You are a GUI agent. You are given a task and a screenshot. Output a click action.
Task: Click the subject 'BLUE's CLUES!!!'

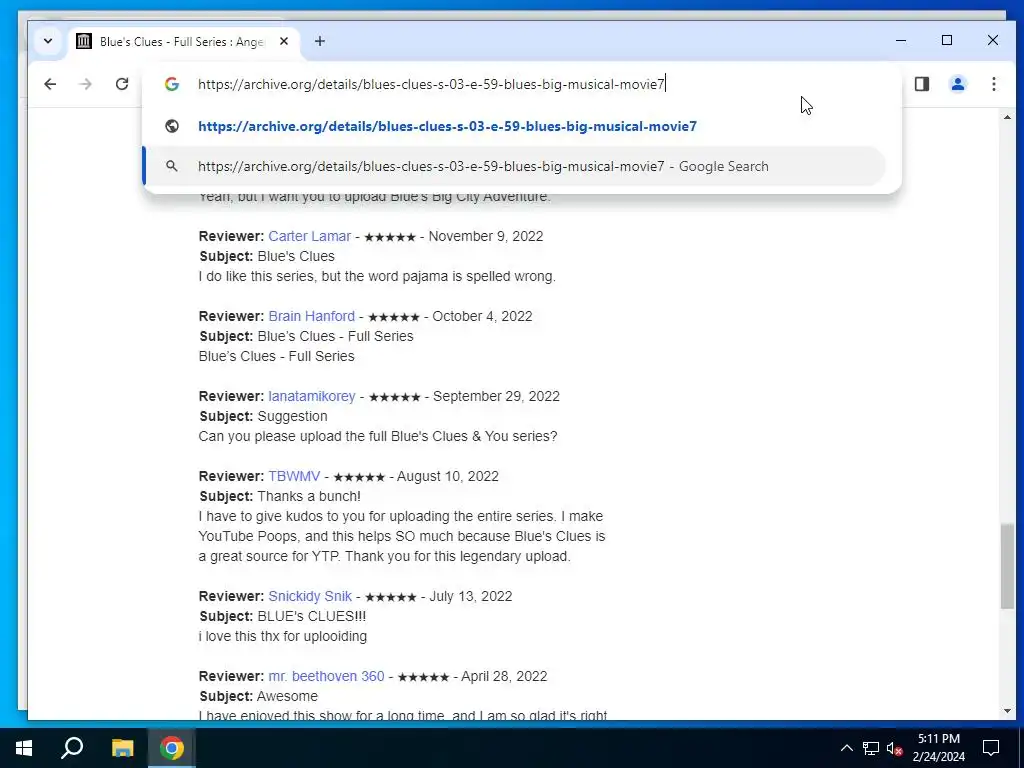[312, 616]
